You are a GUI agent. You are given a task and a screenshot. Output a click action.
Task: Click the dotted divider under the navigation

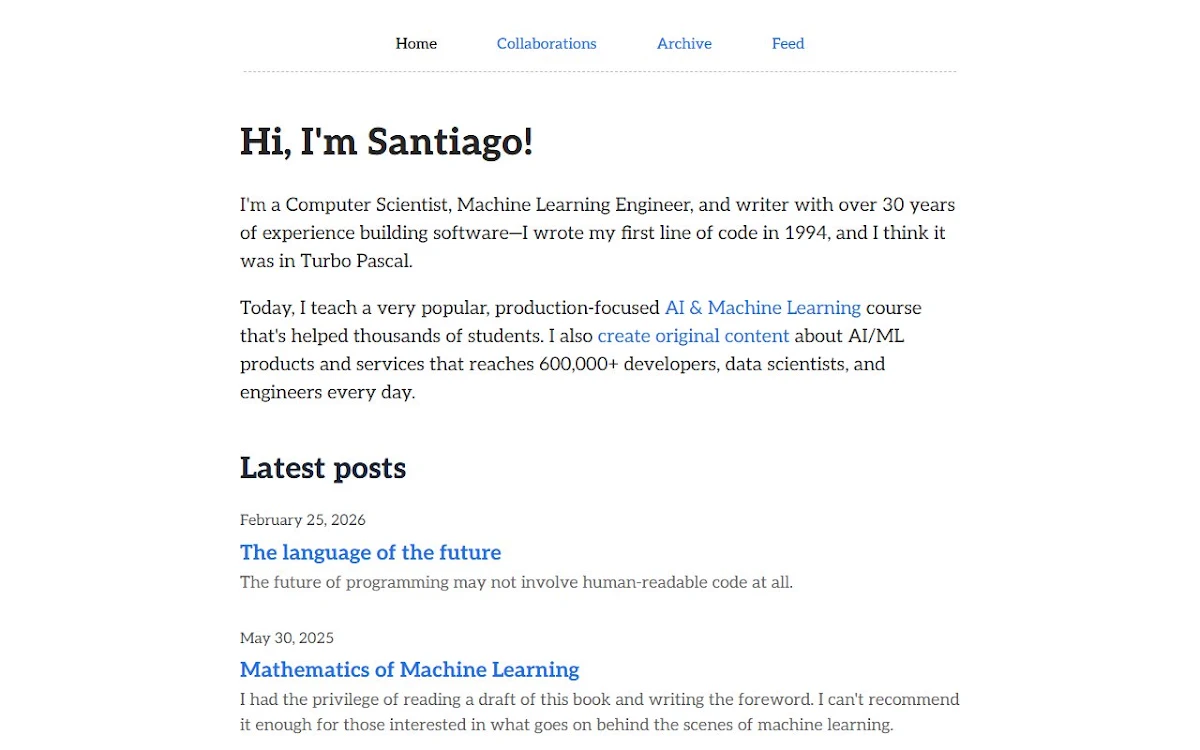point(600,72)
